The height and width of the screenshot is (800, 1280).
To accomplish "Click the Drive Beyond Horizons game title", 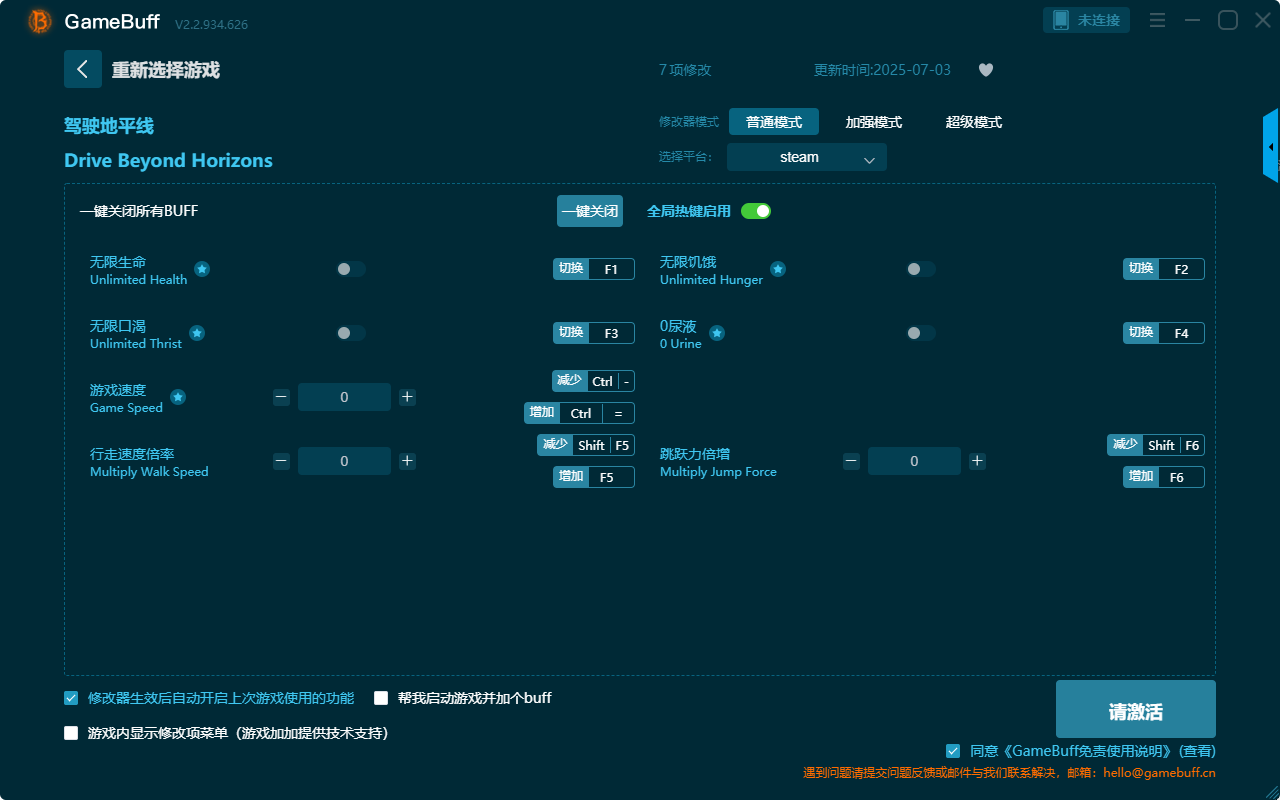I will 168,161.
